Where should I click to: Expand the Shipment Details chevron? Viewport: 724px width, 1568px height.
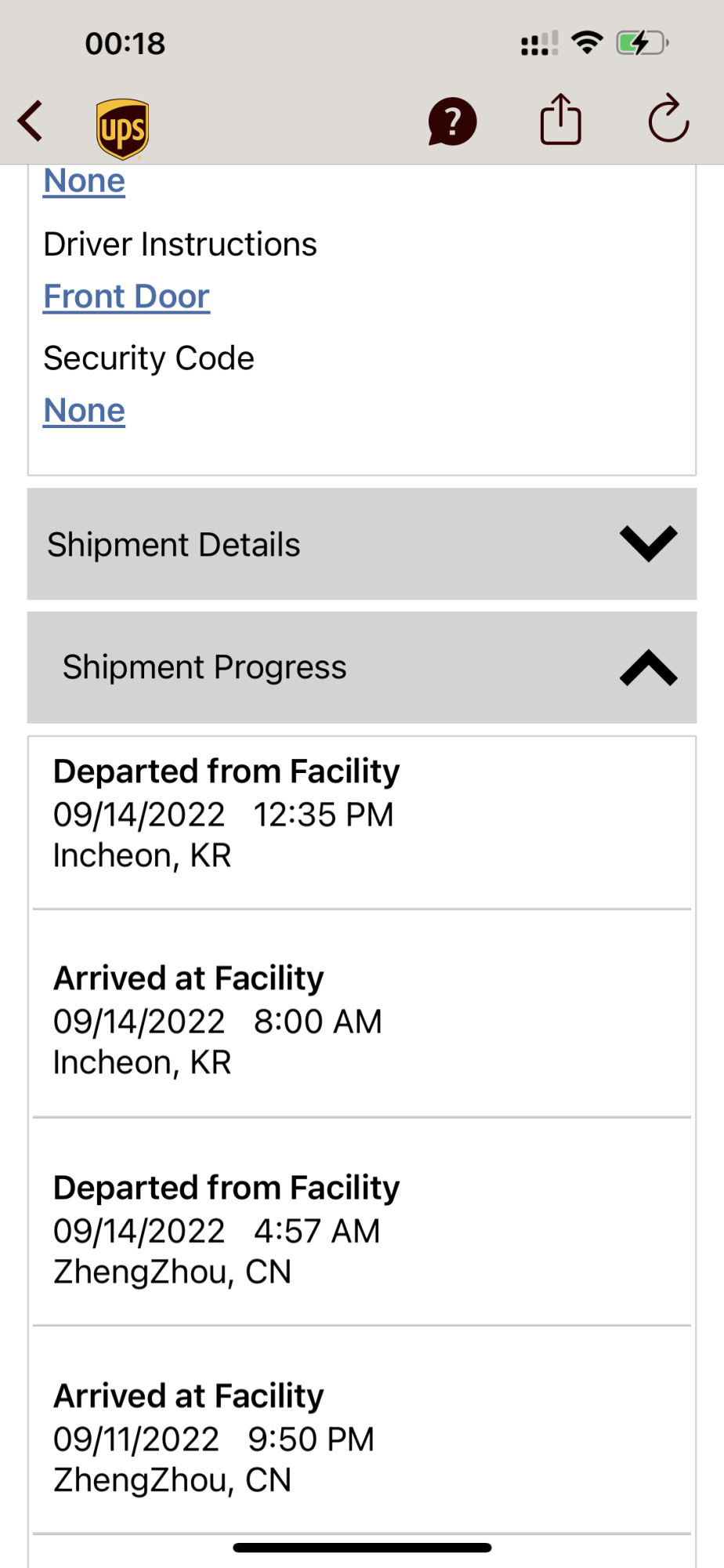[x=648, y=543]
